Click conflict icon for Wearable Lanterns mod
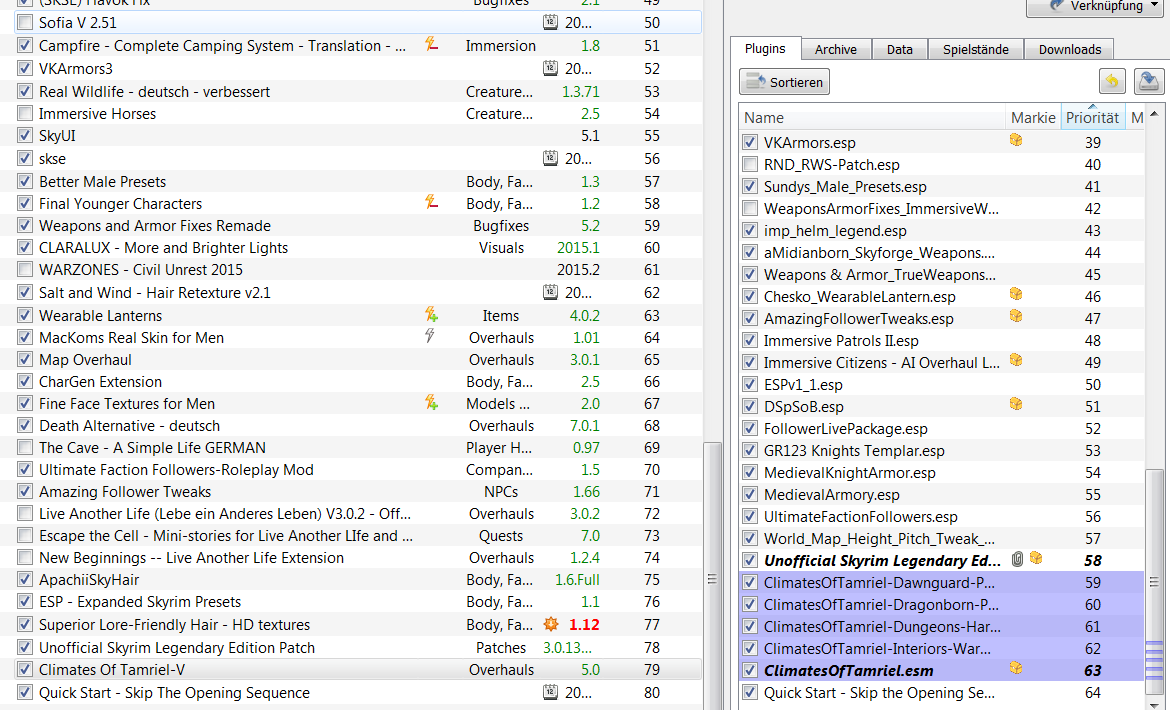The image size is (1170, 710). (x=432, y=315)
